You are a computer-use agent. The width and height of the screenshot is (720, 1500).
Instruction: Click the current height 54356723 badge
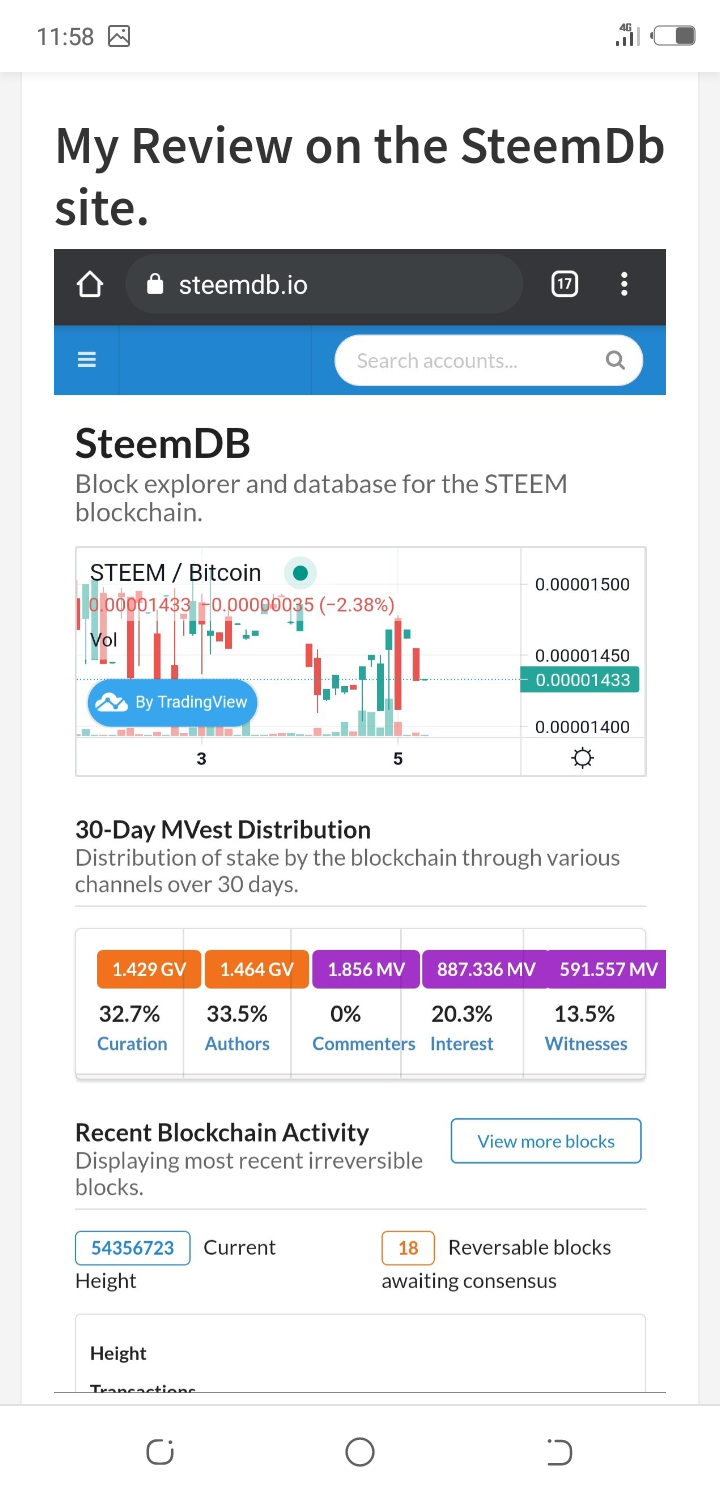coord(133,1248)
